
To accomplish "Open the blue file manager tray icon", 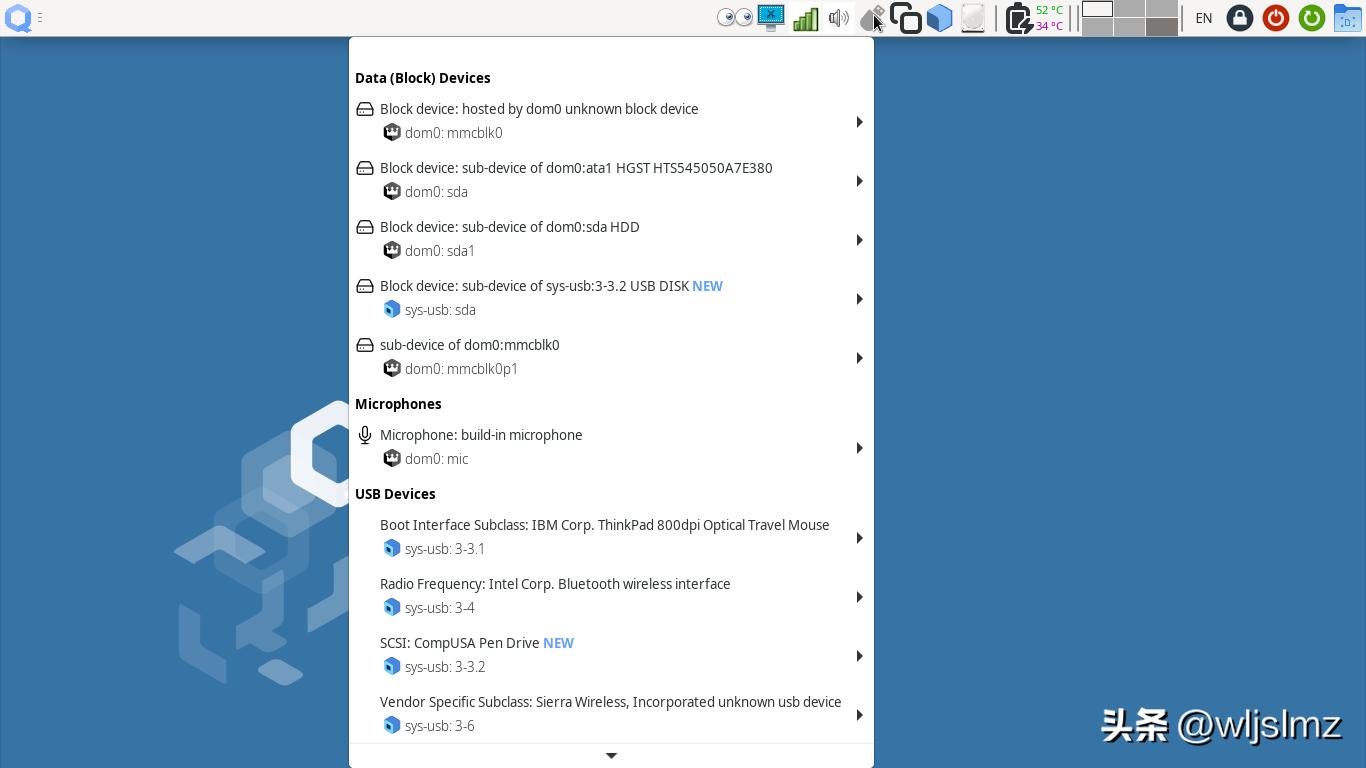I will coord(1348,17).
